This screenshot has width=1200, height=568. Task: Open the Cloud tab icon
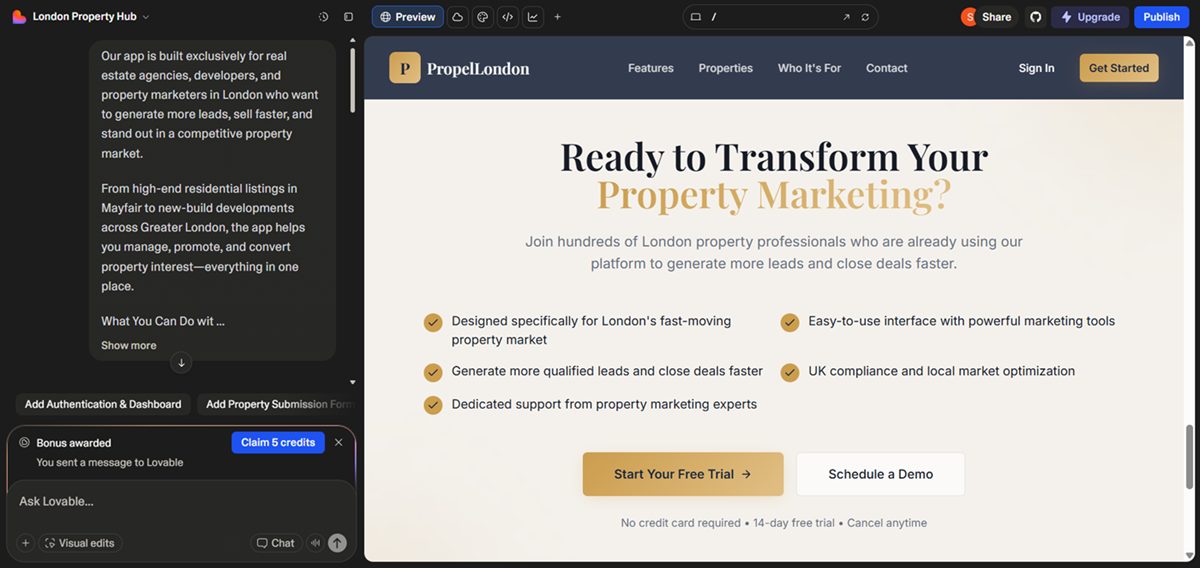coord(457,17)
